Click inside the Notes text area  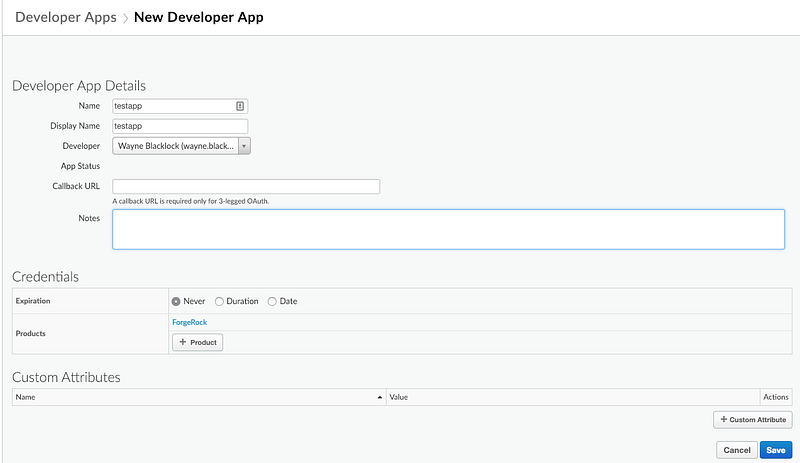448,229
